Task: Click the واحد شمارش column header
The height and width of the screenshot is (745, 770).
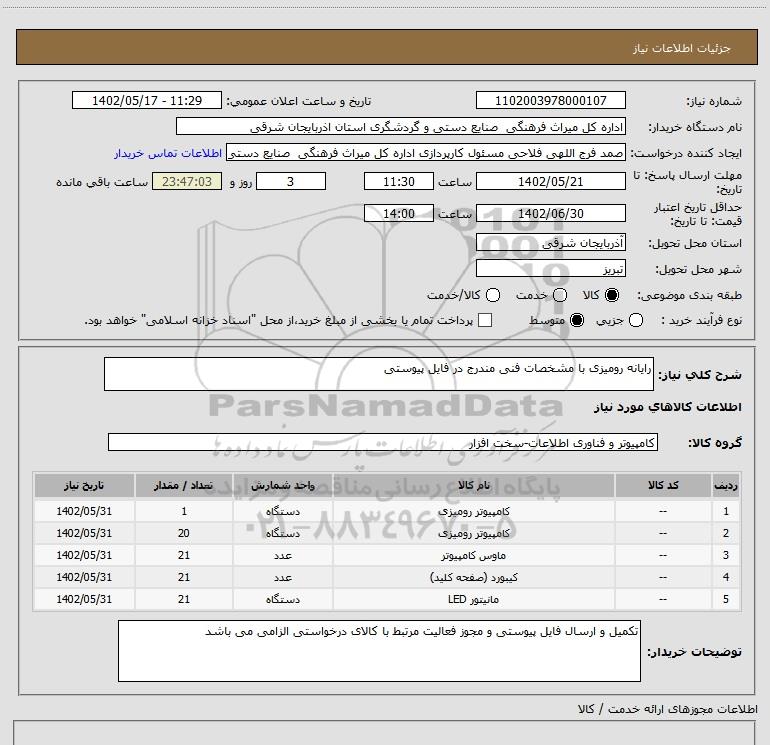Action: pyautogui.click(x=283, y=485)
